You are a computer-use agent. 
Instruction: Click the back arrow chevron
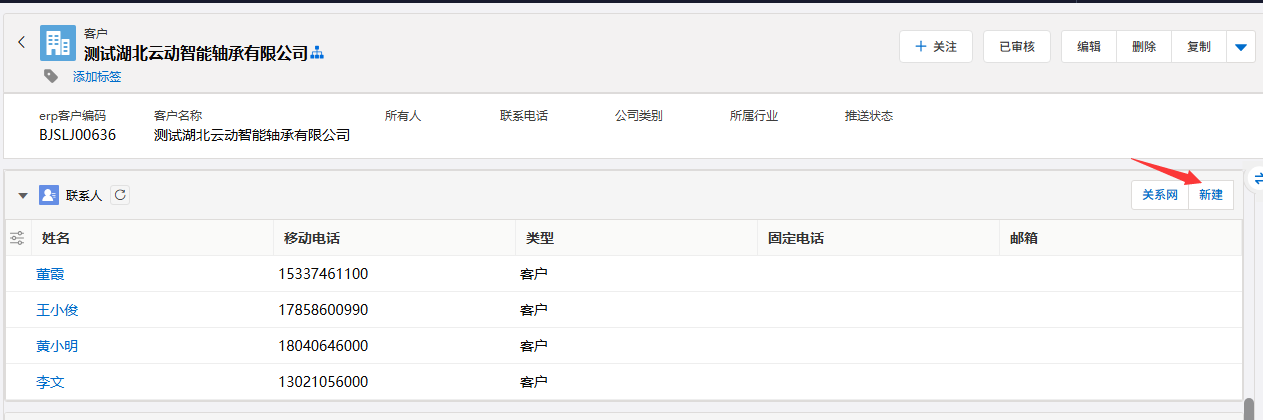point(21,42)
